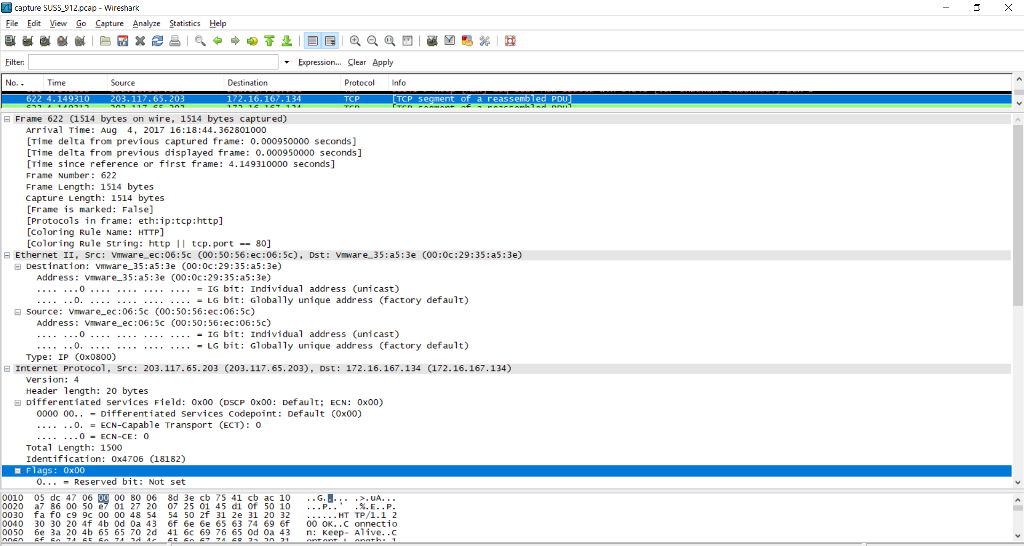Restart the running capture icon
This screenshot has height=546, width=1024.
tap(80, 40)
